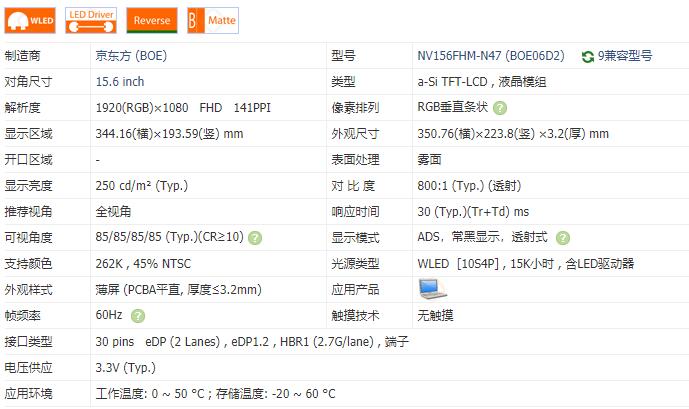
Task: Open the help icon next to 85/85/85/85 viewing angle
Action: click(x=255, y=238)
